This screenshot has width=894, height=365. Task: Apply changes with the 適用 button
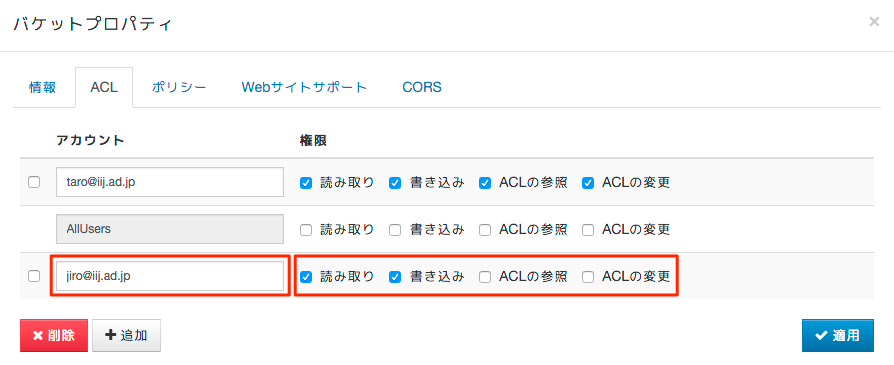(x=838, y=335)
